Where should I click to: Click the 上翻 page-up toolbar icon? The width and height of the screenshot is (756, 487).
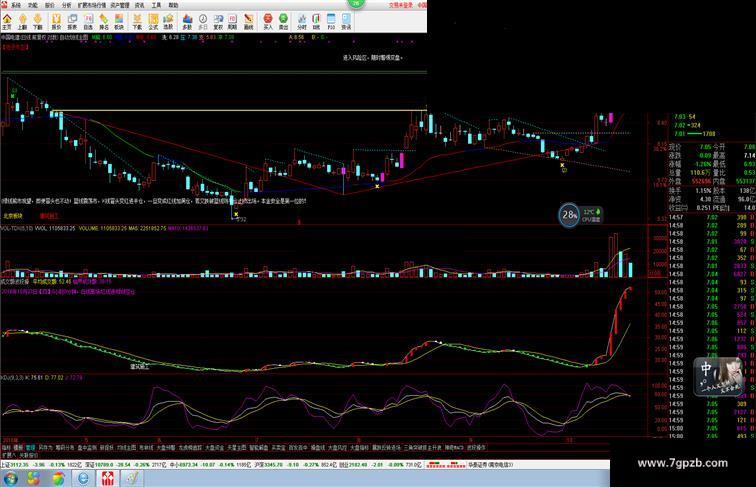click(22, 21)
